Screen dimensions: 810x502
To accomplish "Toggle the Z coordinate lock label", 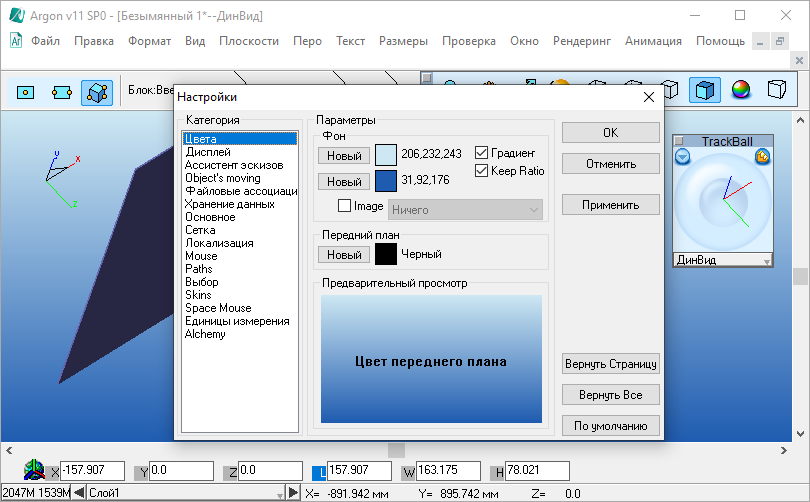I will point(232,472).
